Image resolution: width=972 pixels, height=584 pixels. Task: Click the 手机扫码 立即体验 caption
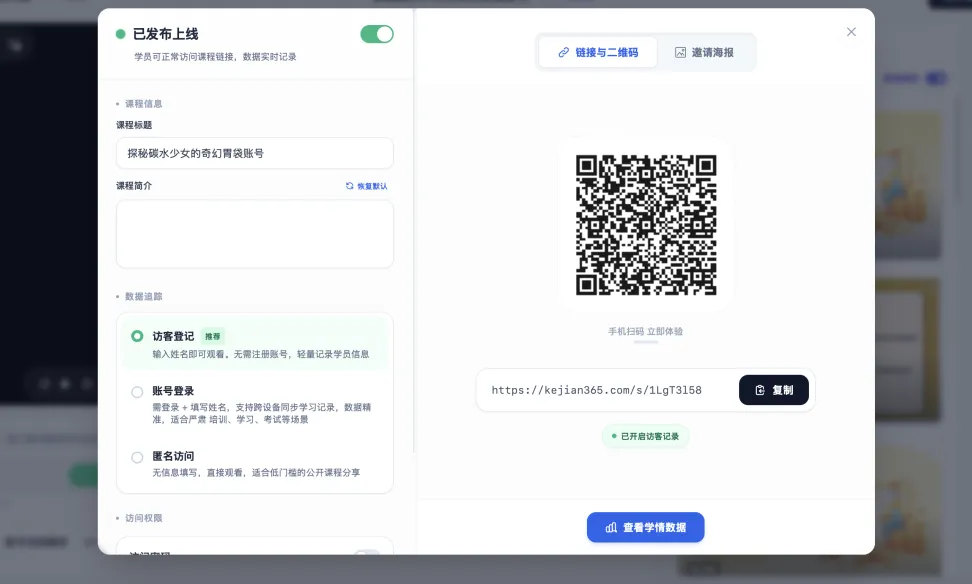pos(645,332)
